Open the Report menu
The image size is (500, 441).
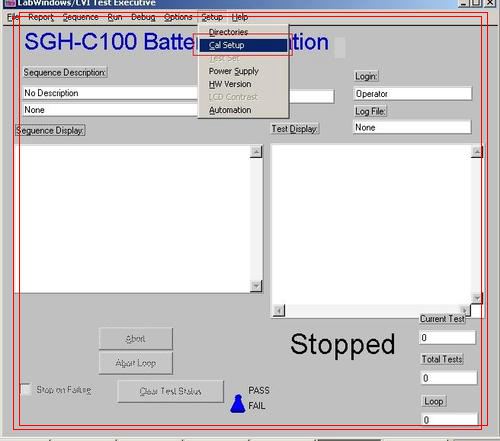point(41,17)
